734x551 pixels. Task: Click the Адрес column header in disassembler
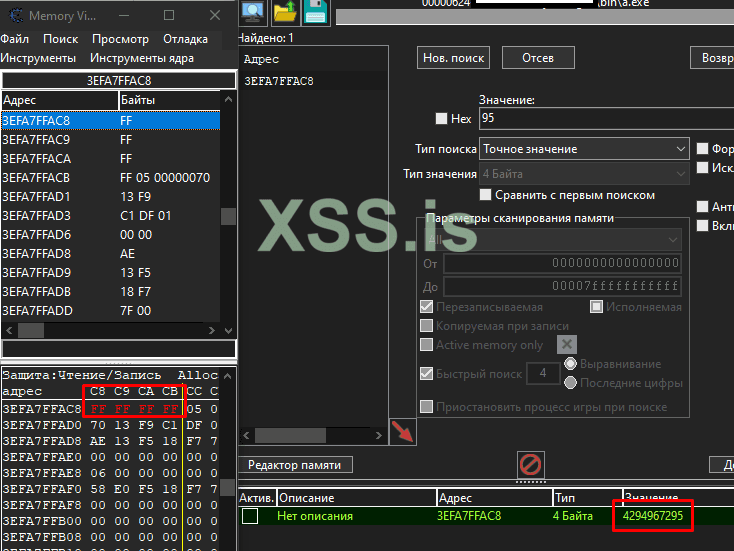click(x=59, y=100)
